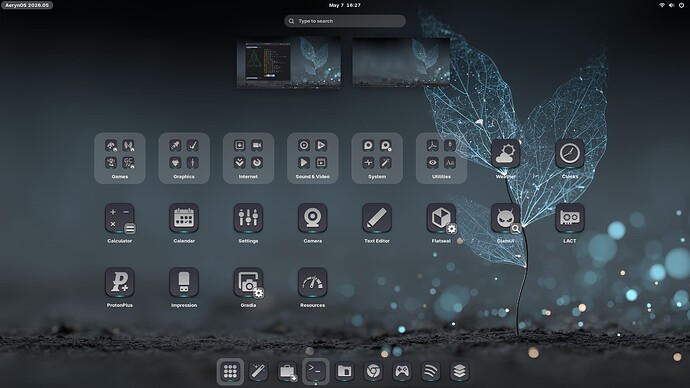
Task: Open the stacked layers app in dock
Action: coord(459,372)
